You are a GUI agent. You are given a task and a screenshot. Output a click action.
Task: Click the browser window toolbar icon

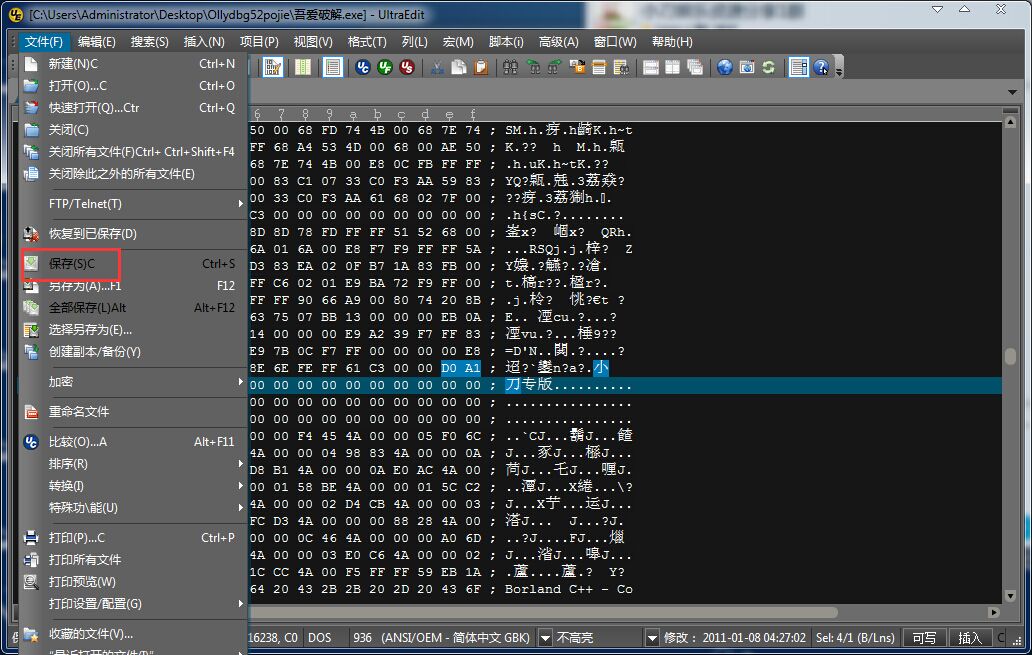coord(747,67)
